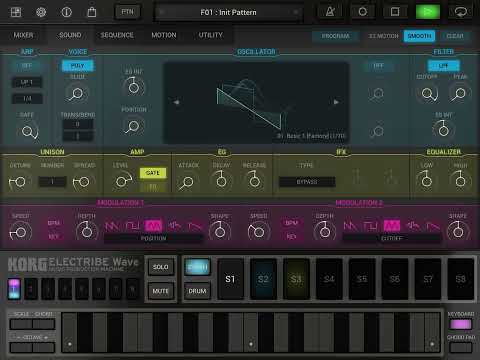Open the filter type LPF selector
The width and height of the screenshot is (480, 360).
[444, 66]
